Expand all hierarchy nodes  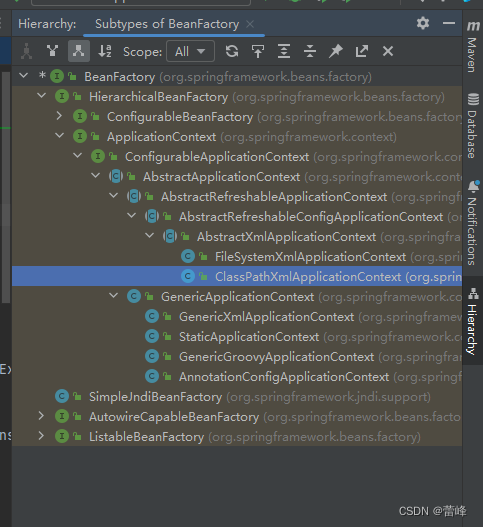pos(284,51)
